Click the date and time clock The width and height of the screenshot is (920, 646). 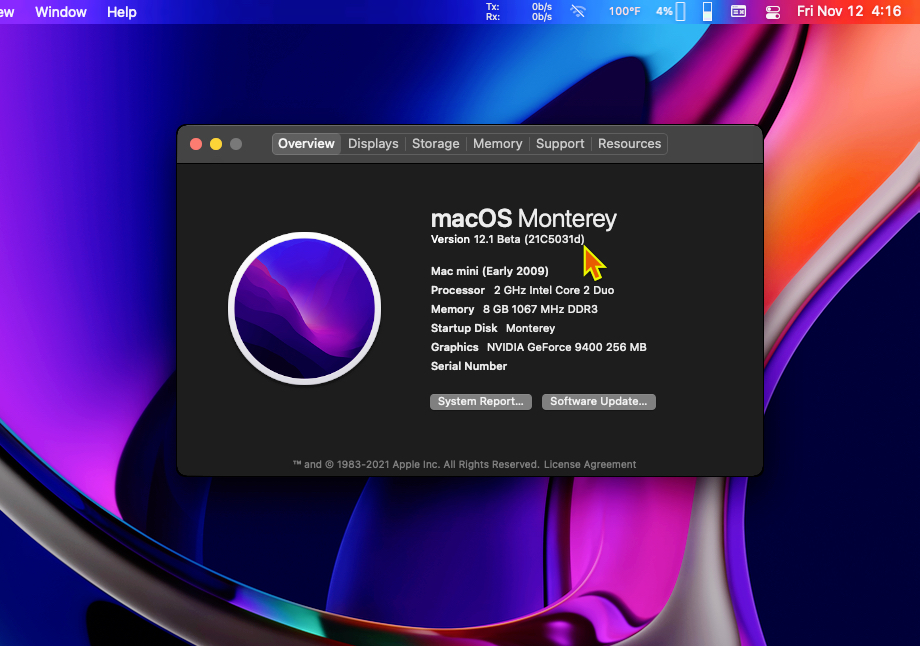click(x=848, y=11)
